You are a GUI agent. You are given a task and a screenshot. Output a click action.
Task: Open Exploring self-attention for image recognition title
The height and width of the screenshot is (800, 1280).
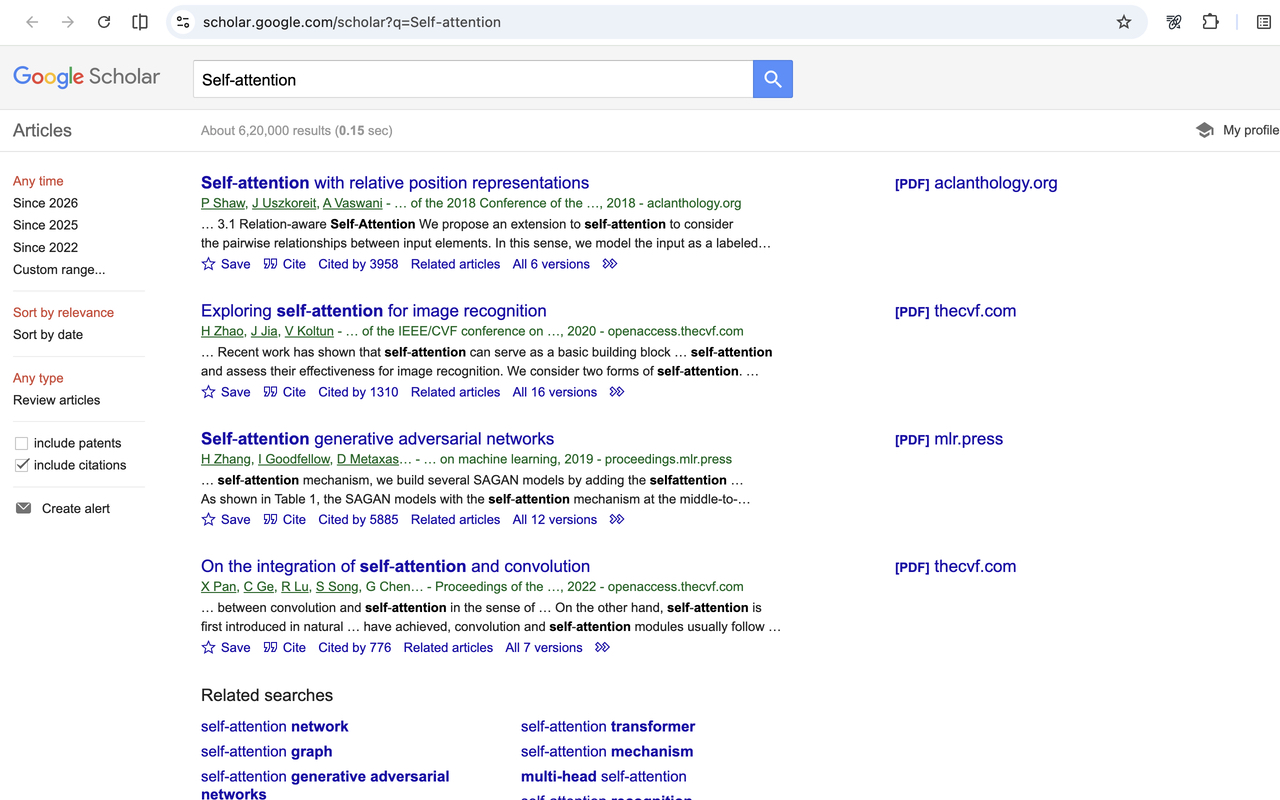click(x=374, y=310)
